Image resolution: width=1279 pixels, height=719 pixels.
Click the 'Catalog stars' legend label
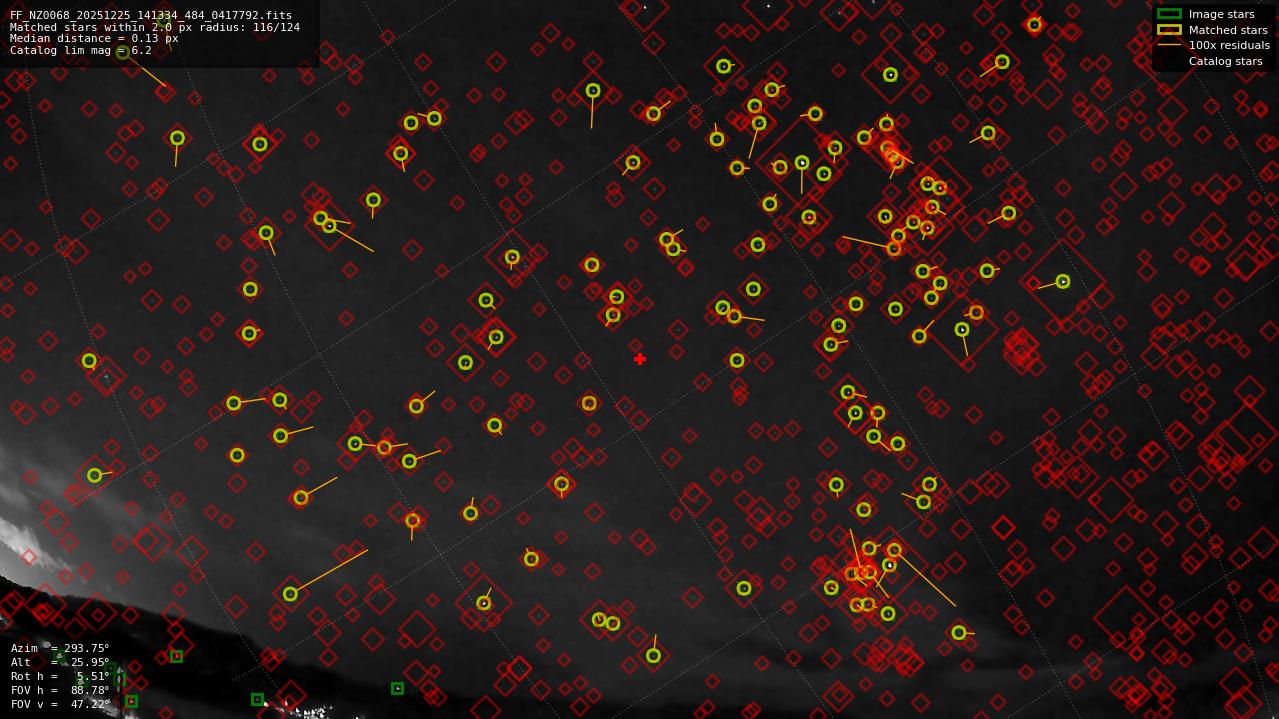[x=1225, y=61]
